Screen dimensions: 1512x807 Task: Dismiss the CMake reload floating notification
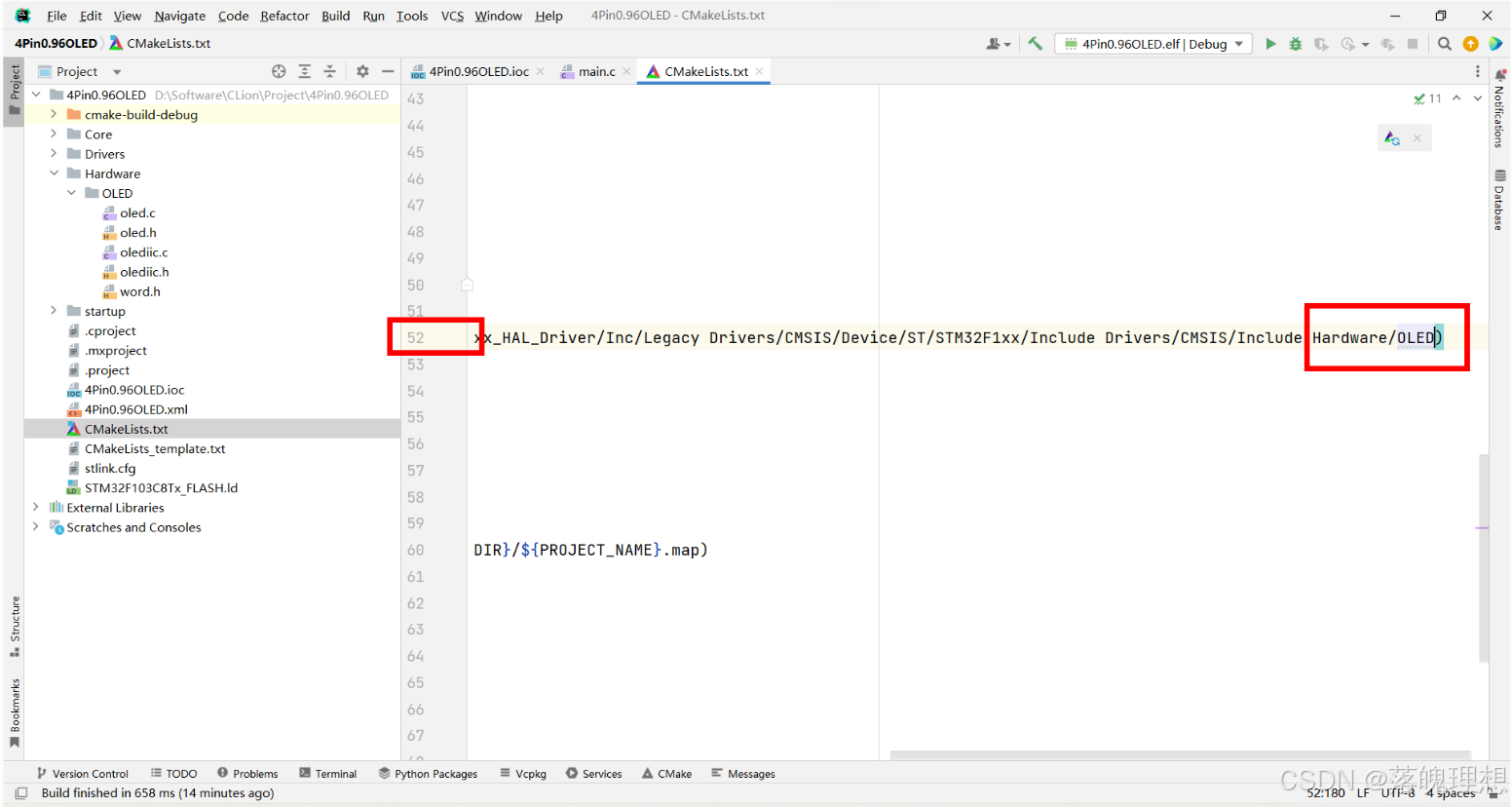(x=1417, y=138)
